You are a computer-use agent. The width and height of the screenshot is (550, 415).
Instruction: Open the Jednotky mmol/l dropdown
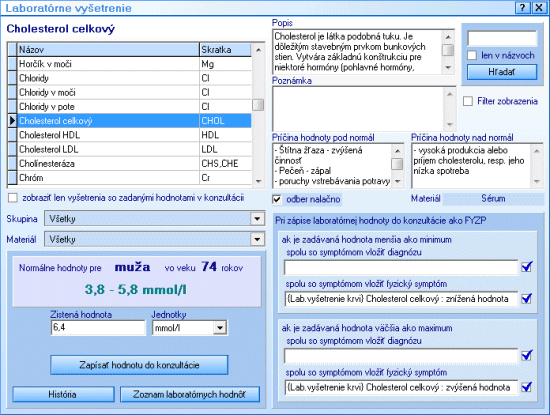click(220, 328)
